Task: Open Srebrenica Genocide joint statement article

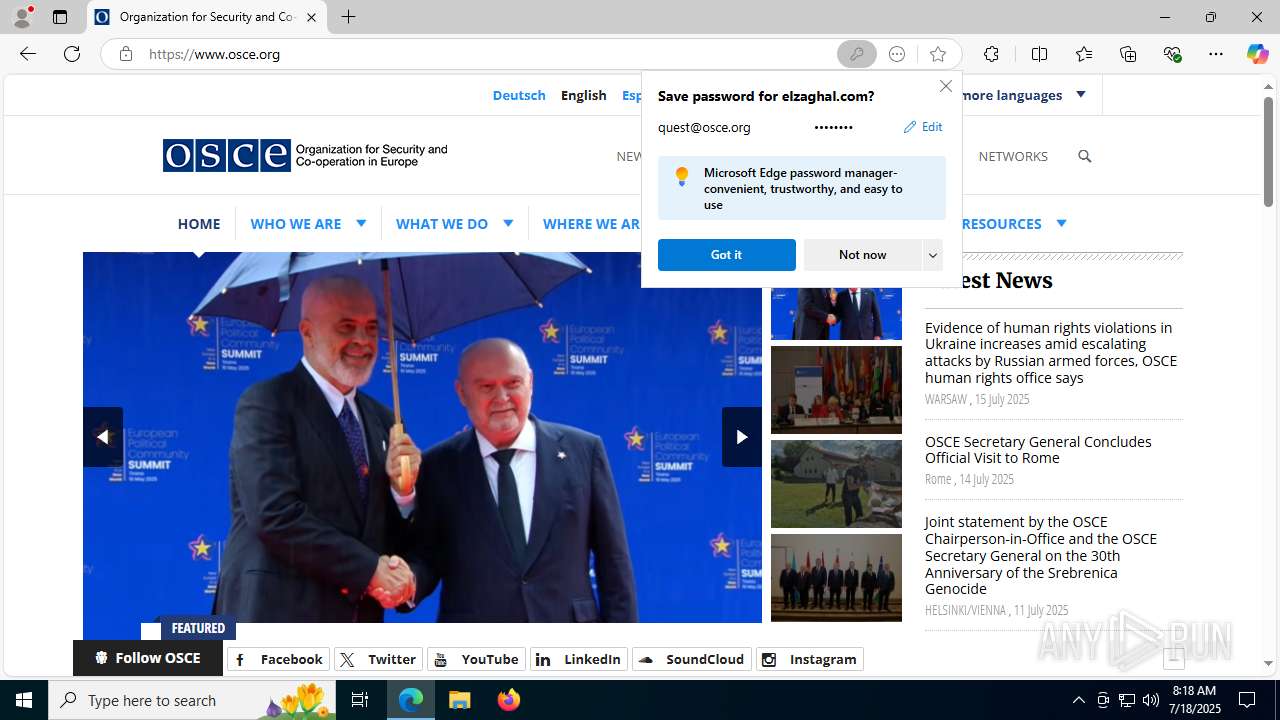Action: (x=1041, y=555)
